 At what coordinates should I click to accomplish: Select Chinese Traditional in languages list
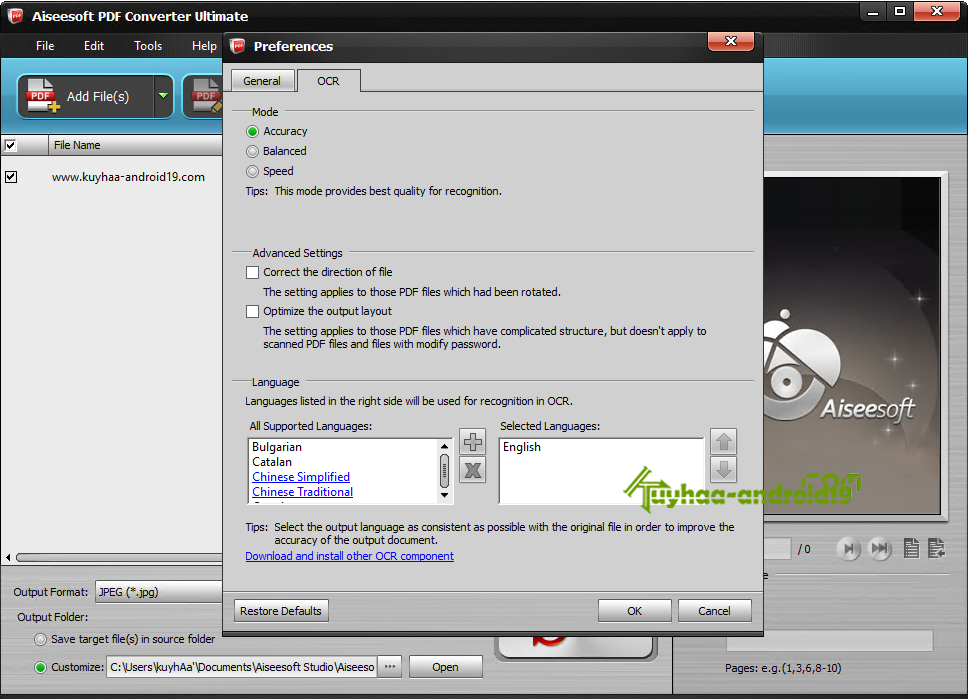click(302, 492)
